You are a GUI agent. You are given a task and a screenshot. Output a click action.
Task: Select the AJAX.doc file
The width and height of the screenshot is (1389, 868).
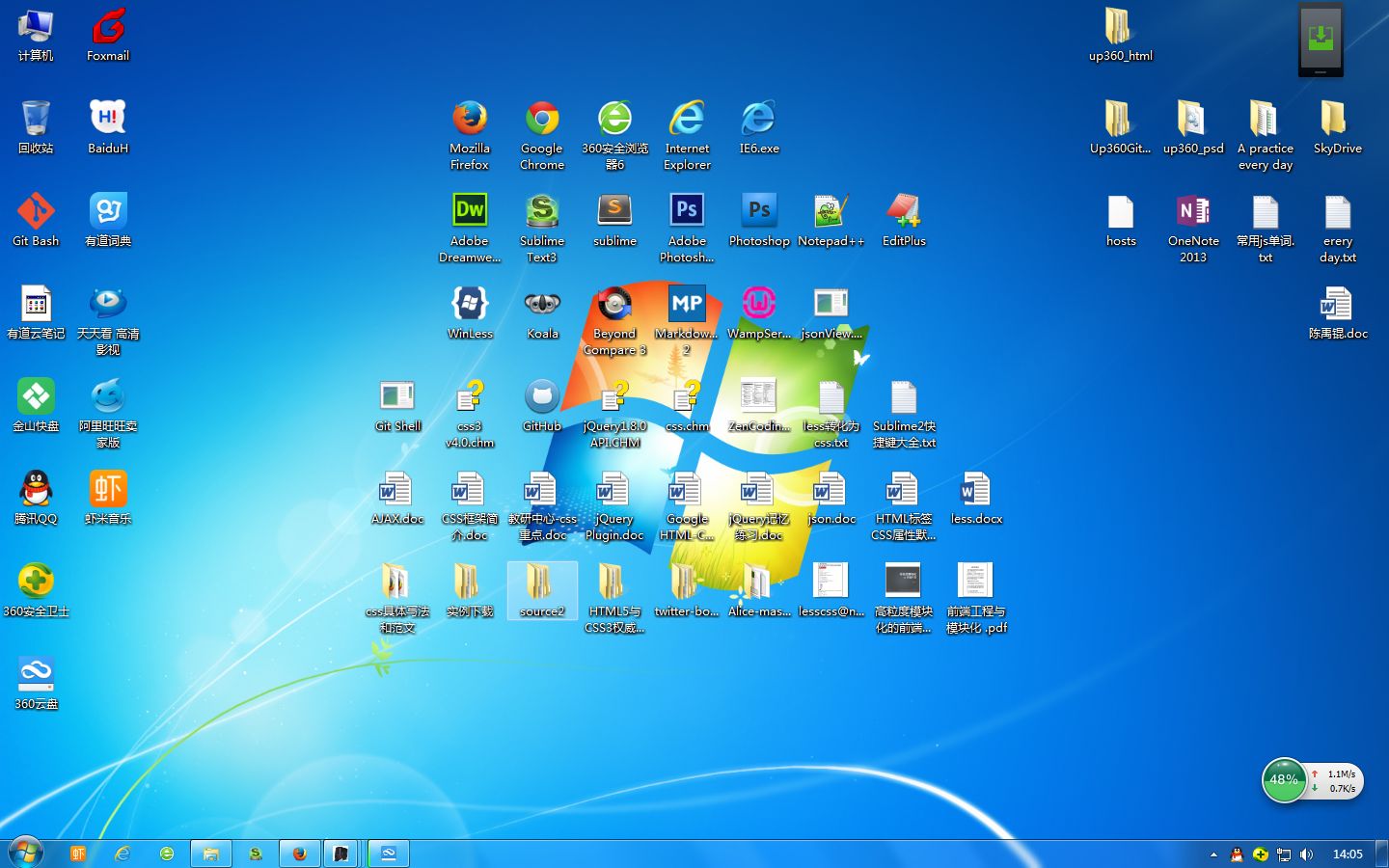397,498
